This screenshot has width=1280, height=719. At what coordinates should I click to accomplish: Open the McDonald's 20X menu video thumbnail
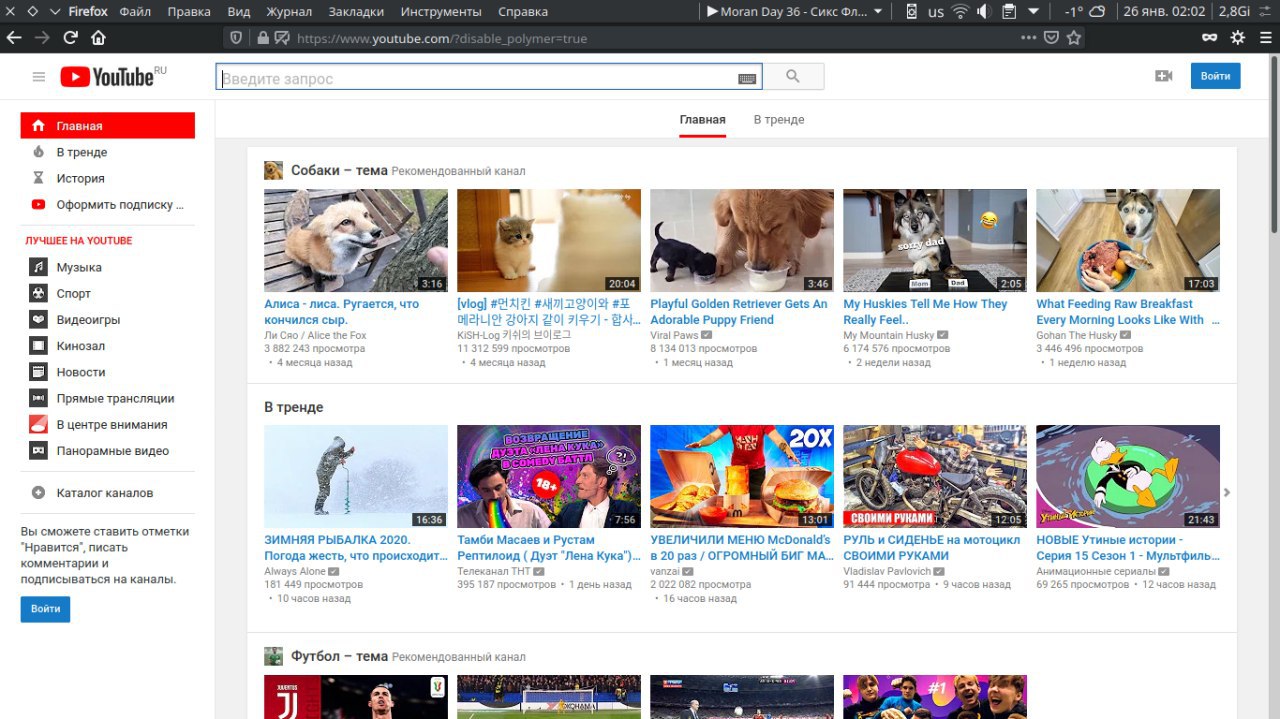742,476
